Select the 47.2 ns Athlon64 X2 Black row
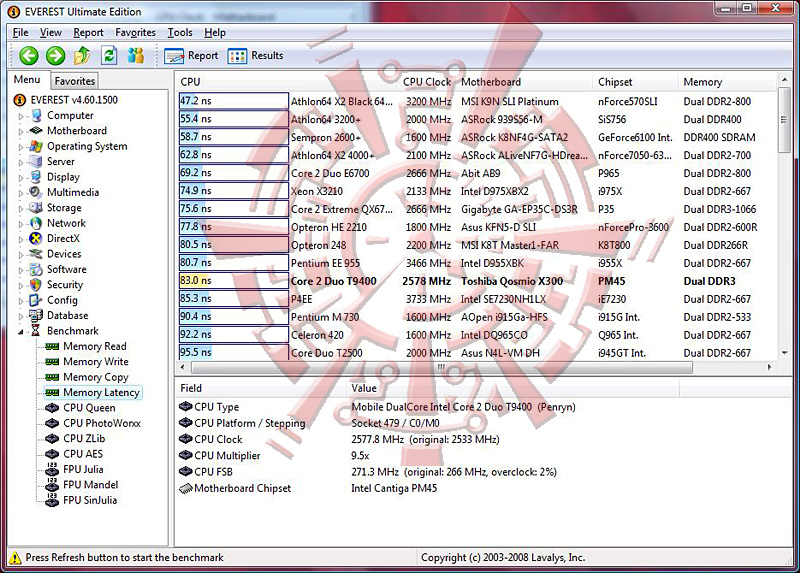Viewport: 800px width, 573px height. coord(477,101)
